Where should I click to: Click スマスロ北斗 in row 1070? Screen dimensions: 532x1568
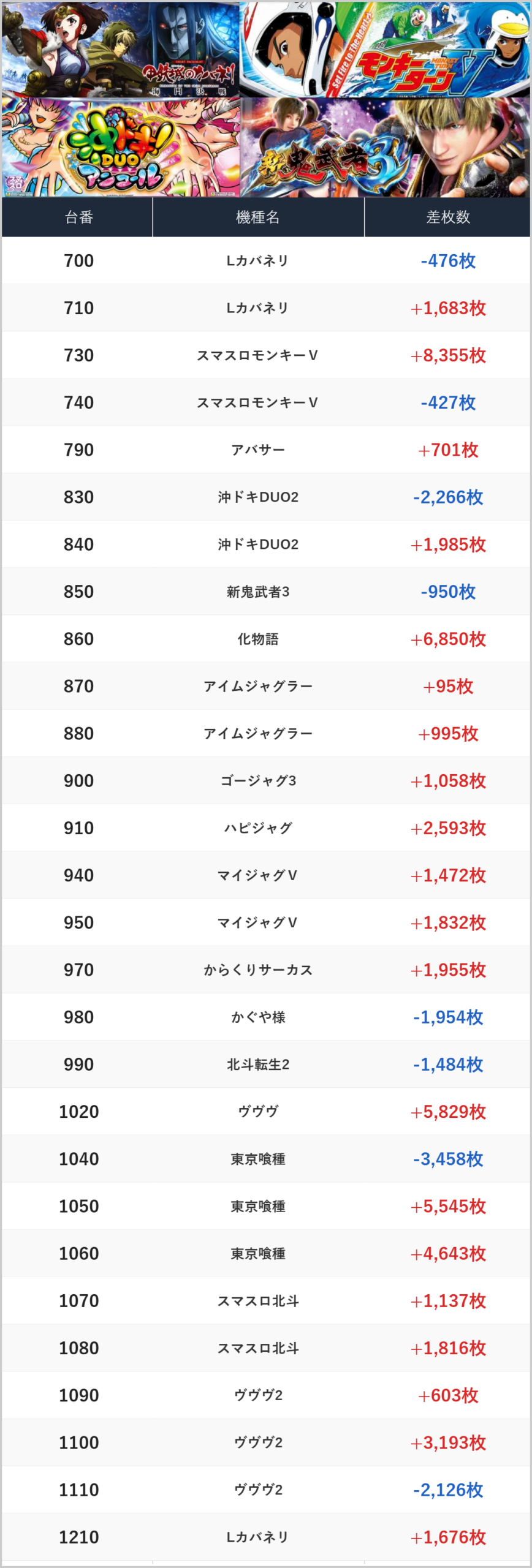click(x=257, y=1301)
